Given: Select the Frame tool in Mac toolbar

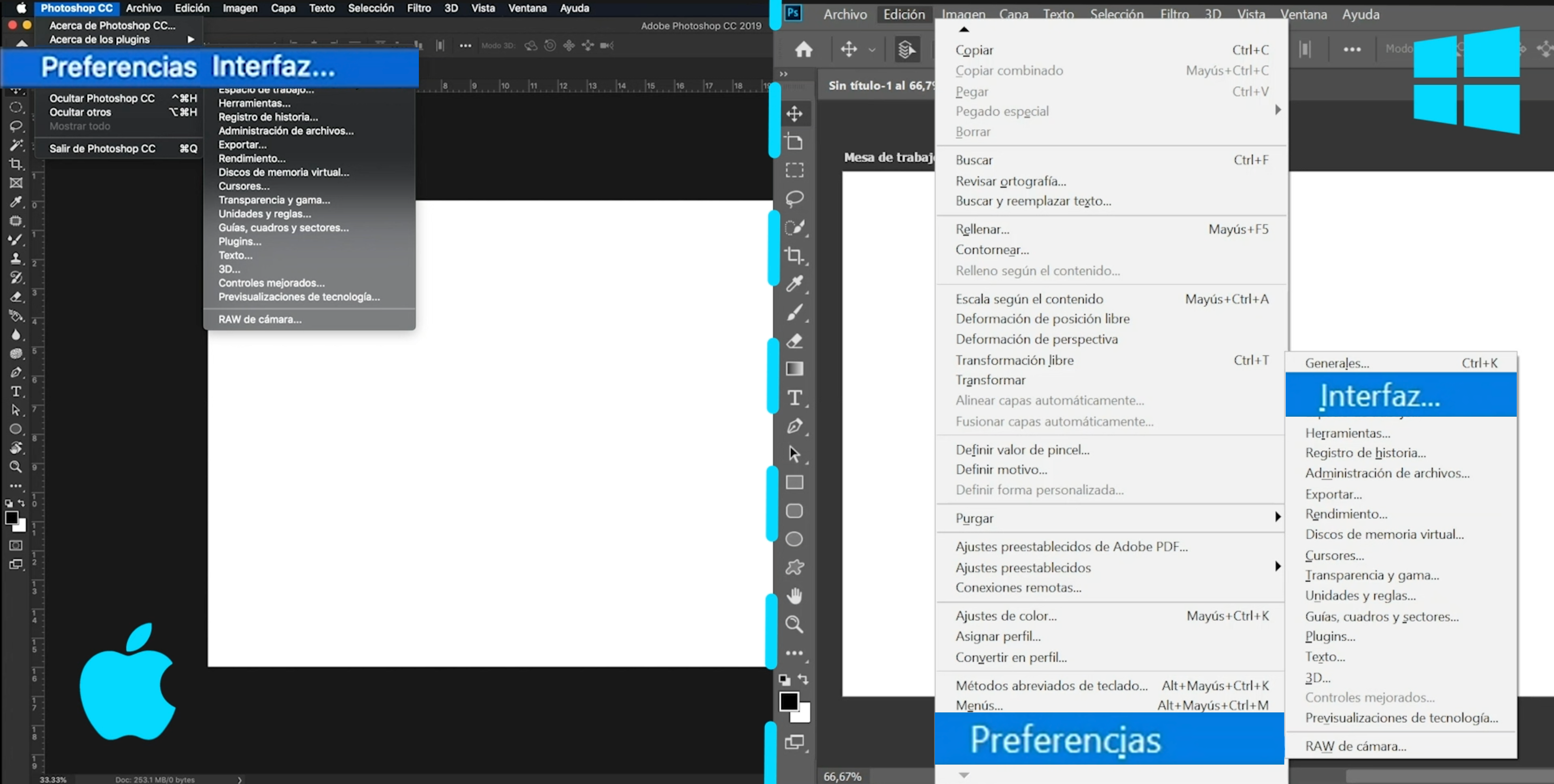Looking at the screenshot, I should click(16, 183).
